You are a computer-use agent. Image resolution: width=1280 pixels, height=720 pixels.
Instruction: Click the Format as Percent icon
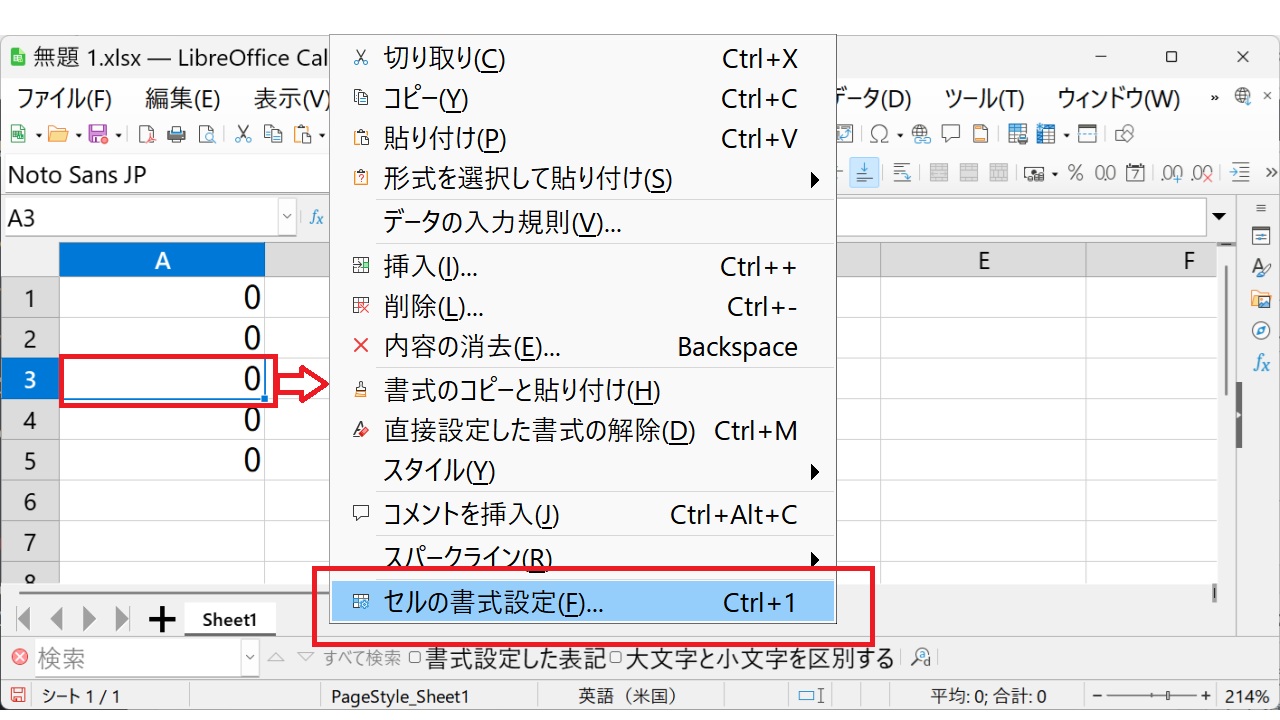click(1075, 173)
